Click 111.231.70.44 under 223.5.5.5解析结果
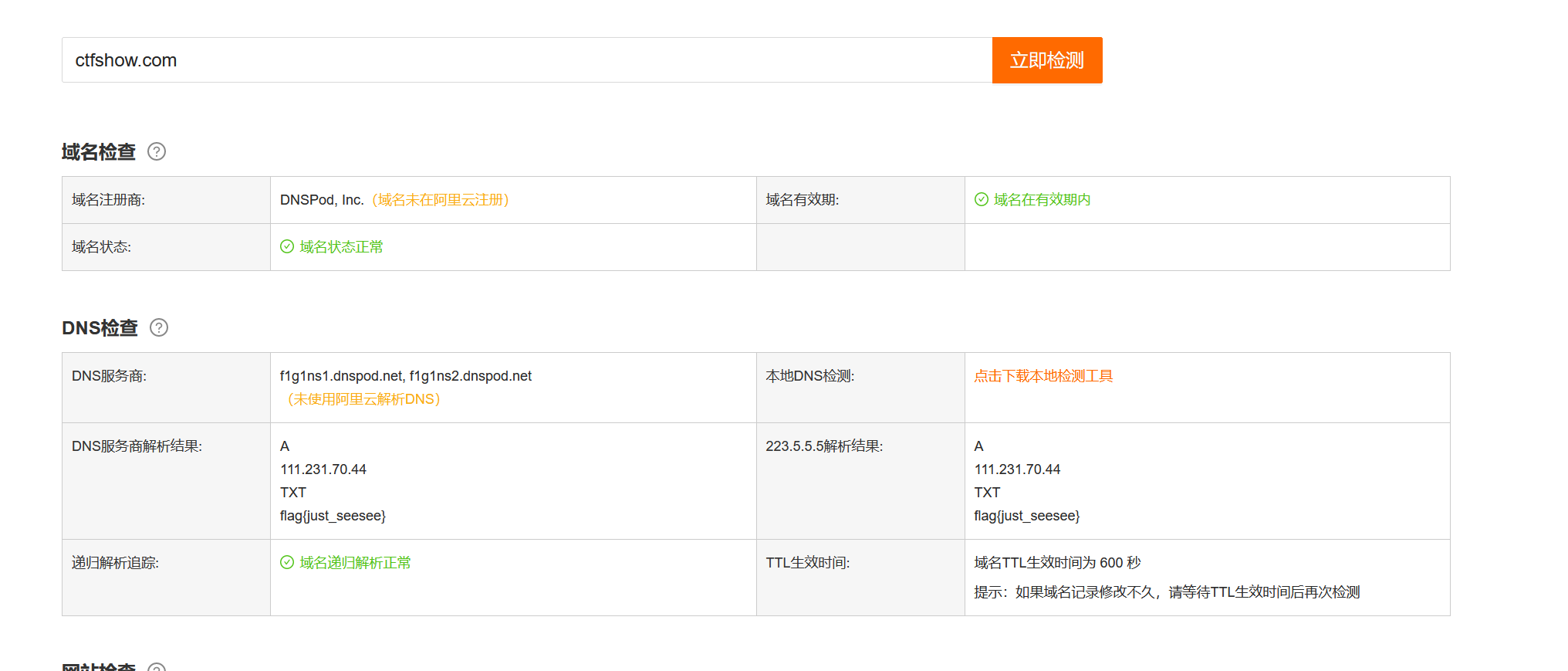The width and height of the screenshot is (1568, 671). [x=1017, y=469]
